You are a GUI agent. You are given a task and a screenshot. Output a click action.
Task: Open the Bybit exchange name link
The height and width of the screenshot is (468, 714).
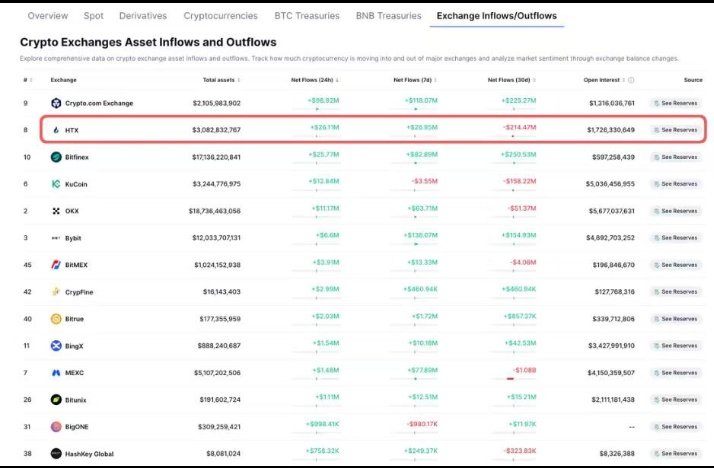tap(73, 238)
